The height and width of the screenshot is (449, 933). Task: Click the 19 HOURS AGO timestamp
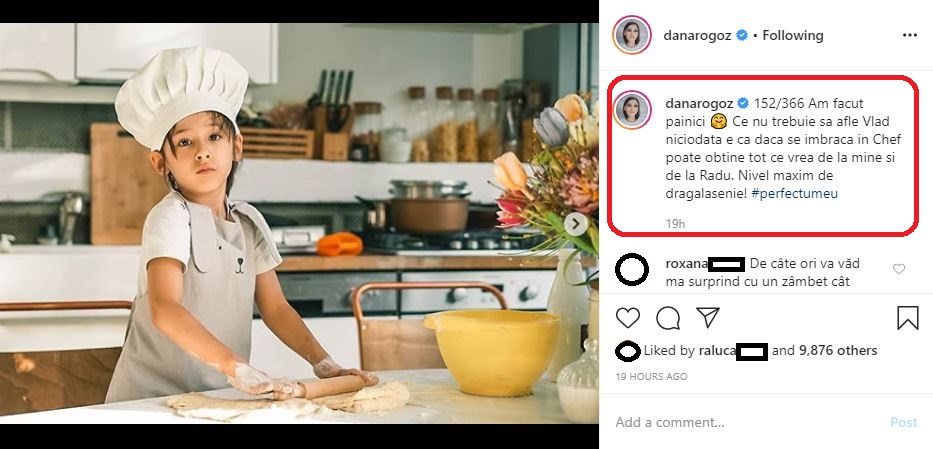coord(651,377)
